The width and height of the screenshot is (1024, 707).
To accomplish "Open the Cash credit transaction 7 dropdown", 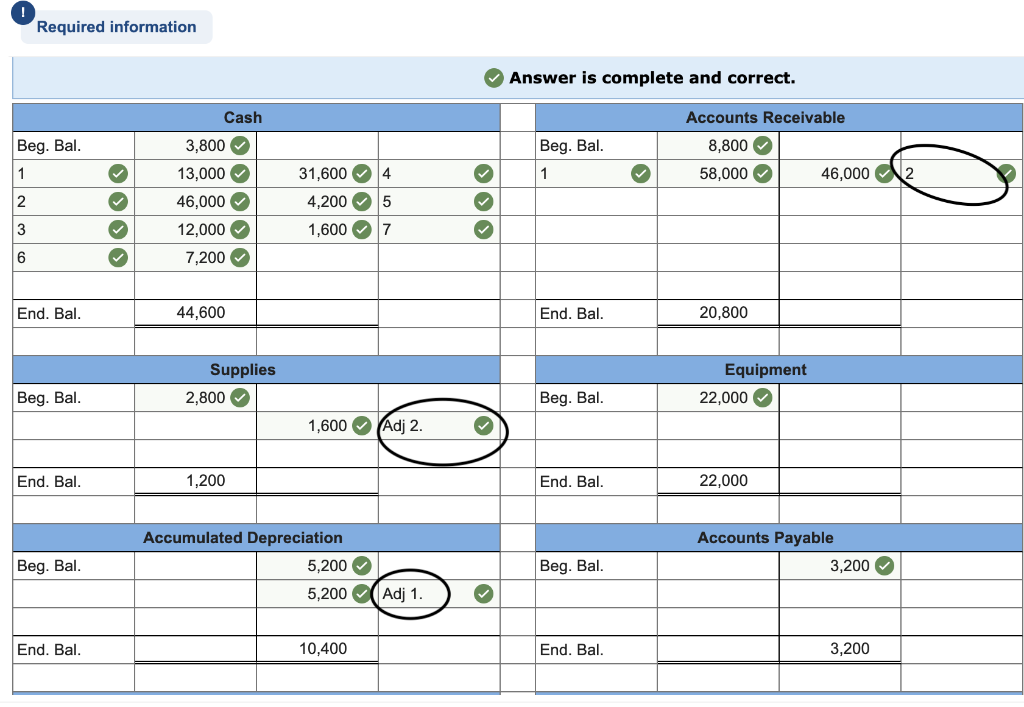I will 439,230.
